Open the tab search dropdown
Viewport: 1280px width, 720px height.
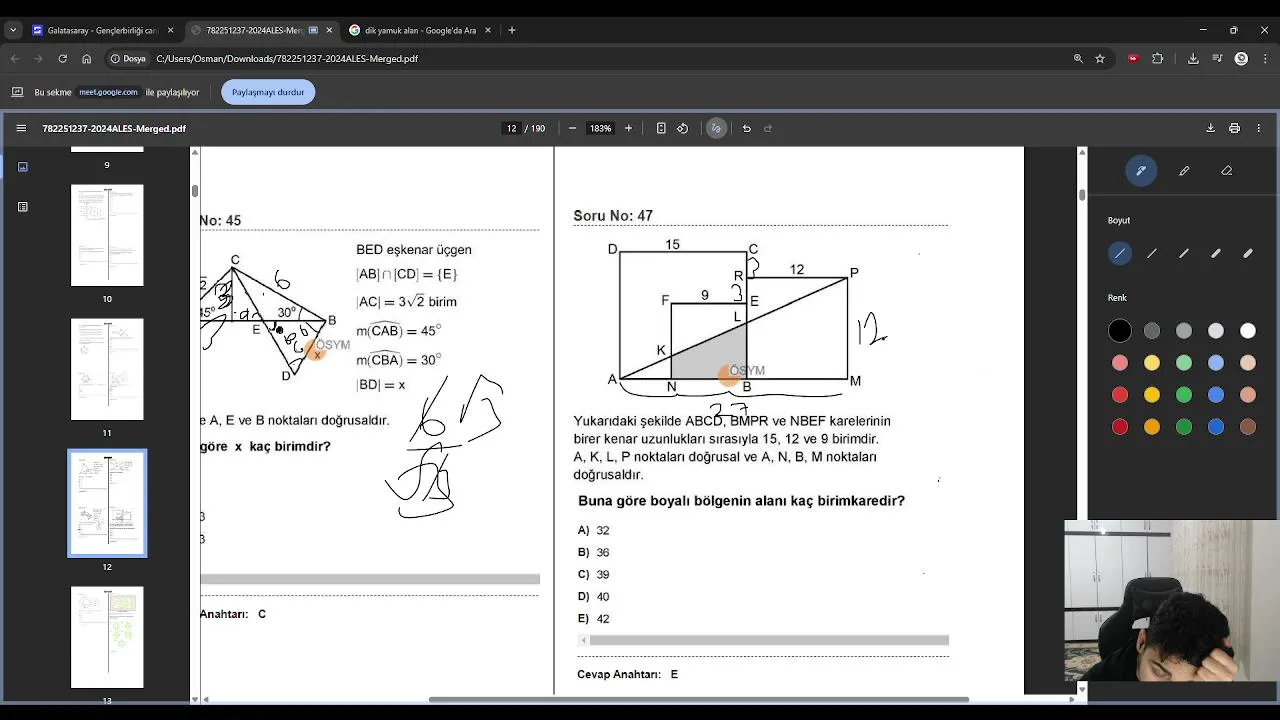pyautogui.click(x=13, y=30)
